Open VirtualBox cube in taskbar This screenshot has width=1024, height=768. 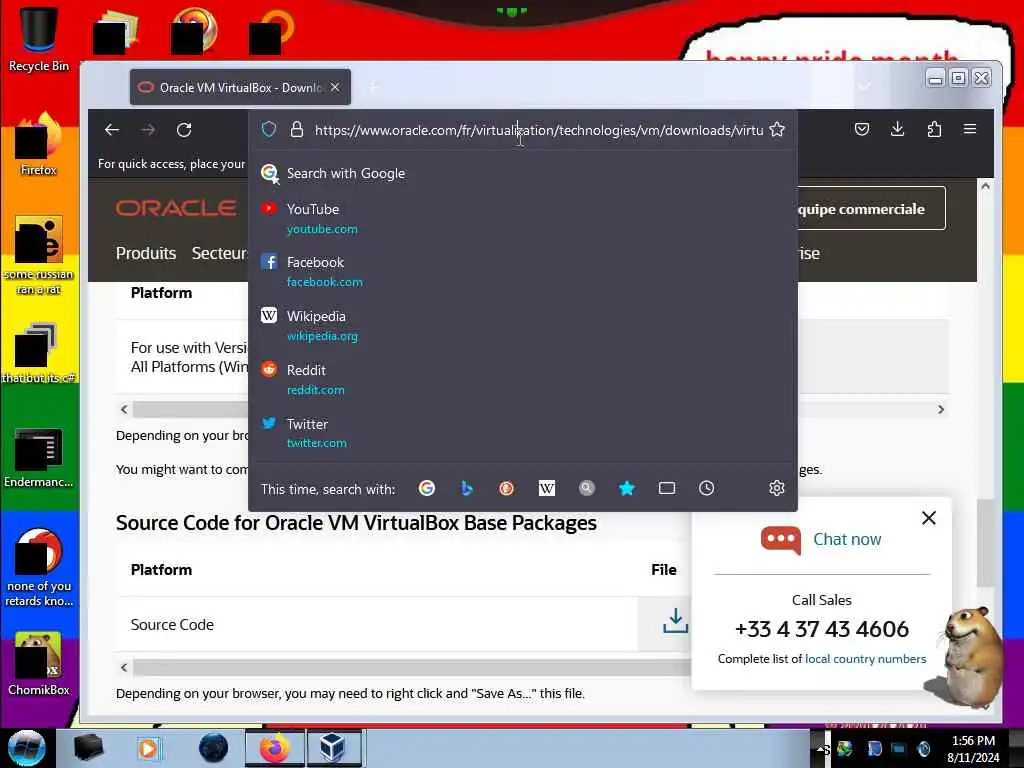point(332,748)
